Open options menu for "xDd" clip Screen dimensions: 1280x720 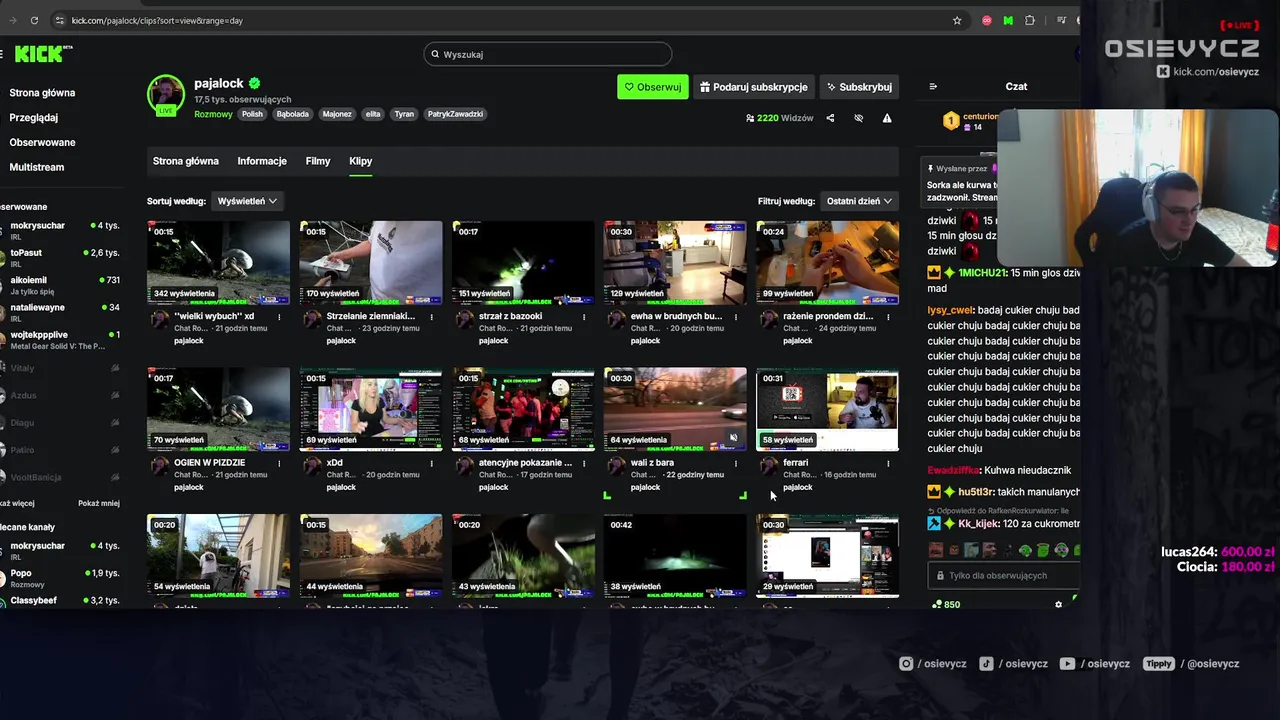point(432,464)
